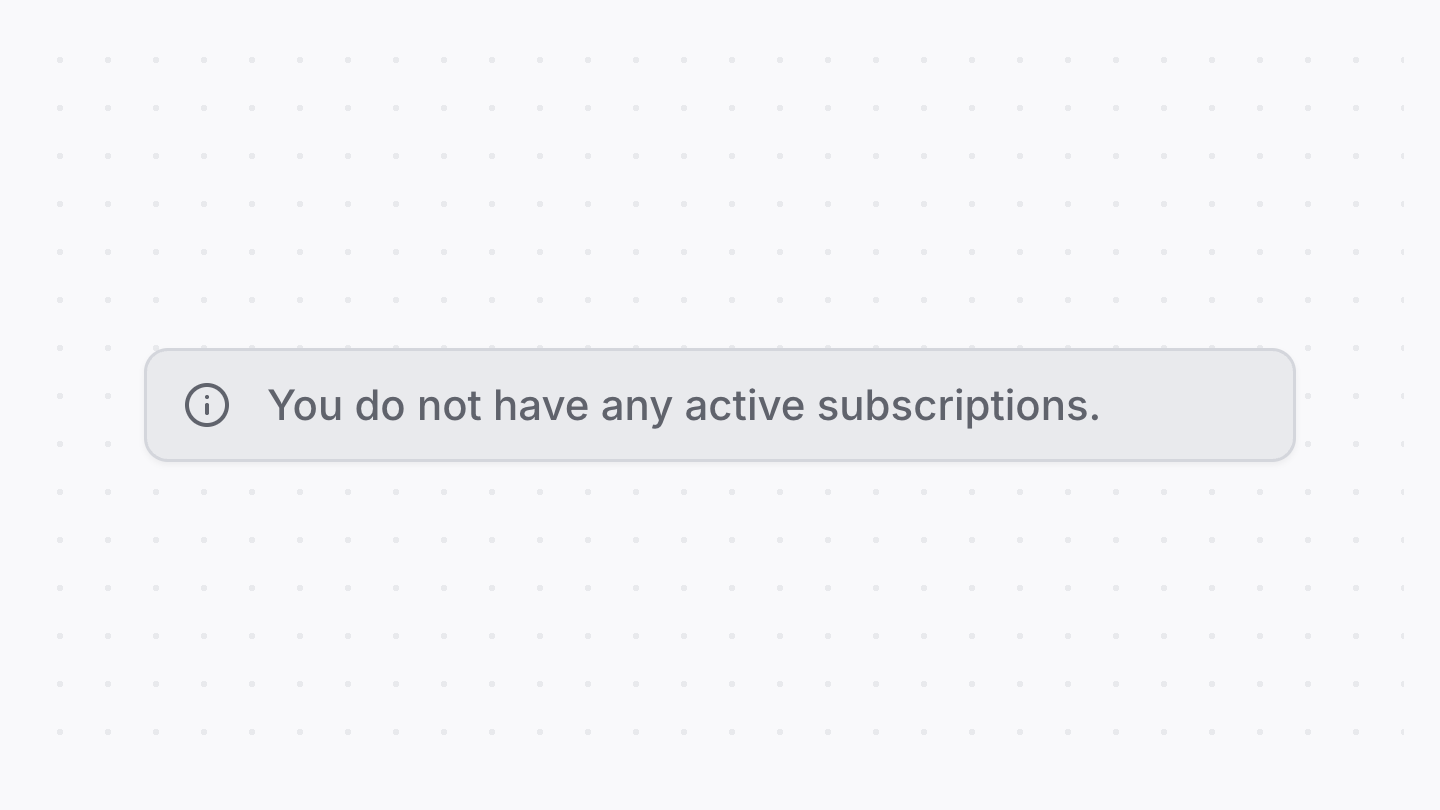
Task: Click the word "subscriptions" in the notice
Action: point(952,406)
